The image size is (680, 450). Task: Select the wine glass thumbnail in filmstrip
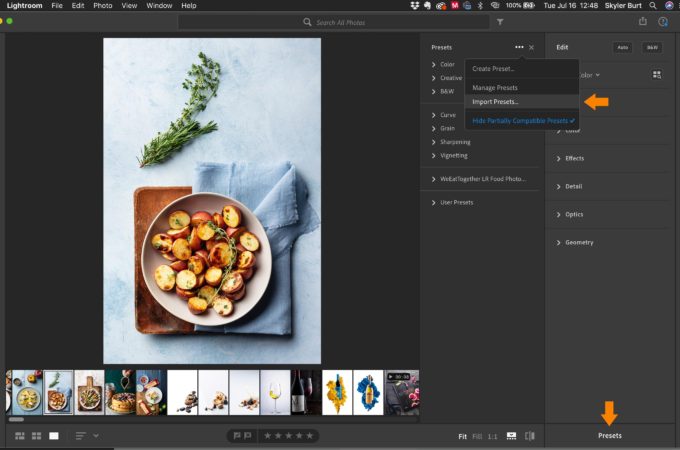(275, 392)
